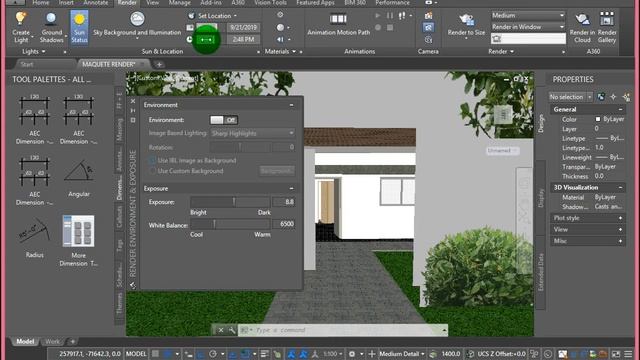
Task: Click the status bar settings gear icon
Action: (x=351, y=354)
